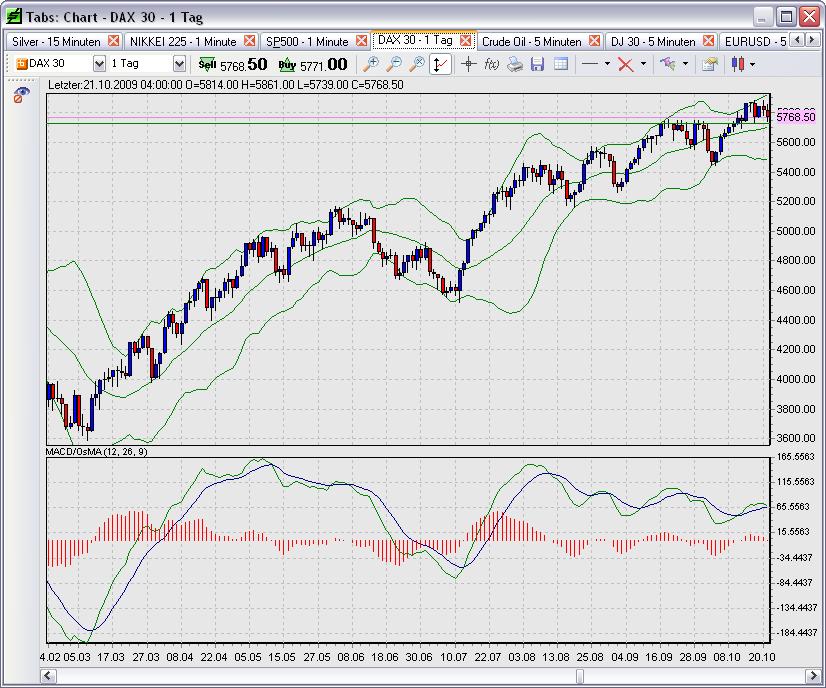Screen dimensions: 826x688
Task: Click the application icon in title bar
Action: click(x=14, y=16)
